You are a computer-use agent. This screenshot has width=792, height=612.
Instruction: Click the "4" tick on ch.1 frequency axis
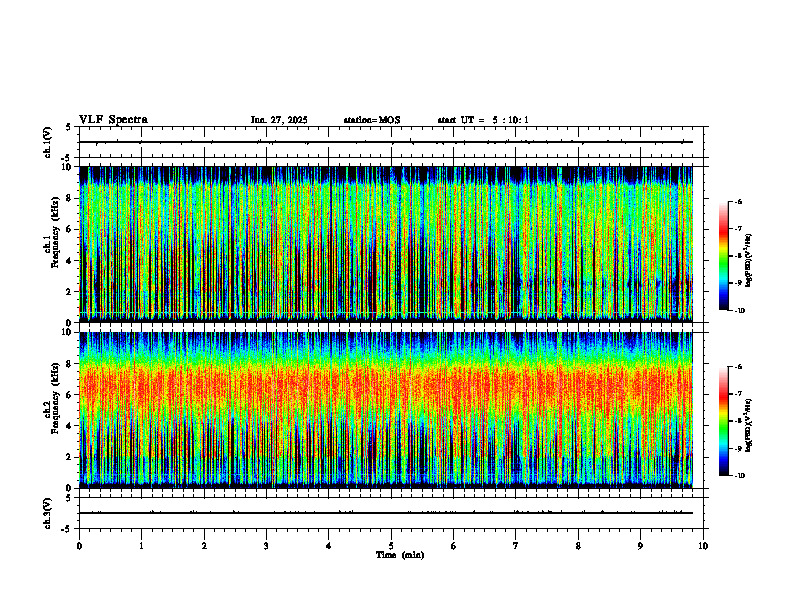coord(70,261)
